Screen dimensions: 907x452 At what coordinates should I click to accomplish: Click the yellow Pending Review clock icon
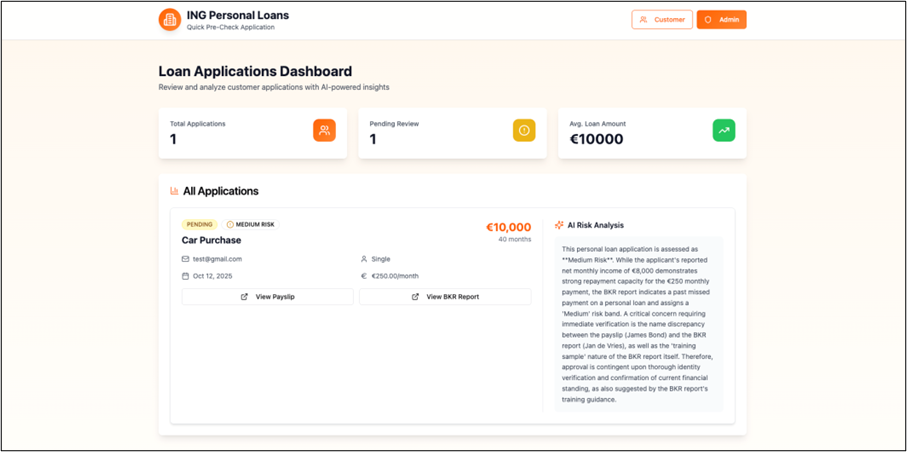pos(524,130)
